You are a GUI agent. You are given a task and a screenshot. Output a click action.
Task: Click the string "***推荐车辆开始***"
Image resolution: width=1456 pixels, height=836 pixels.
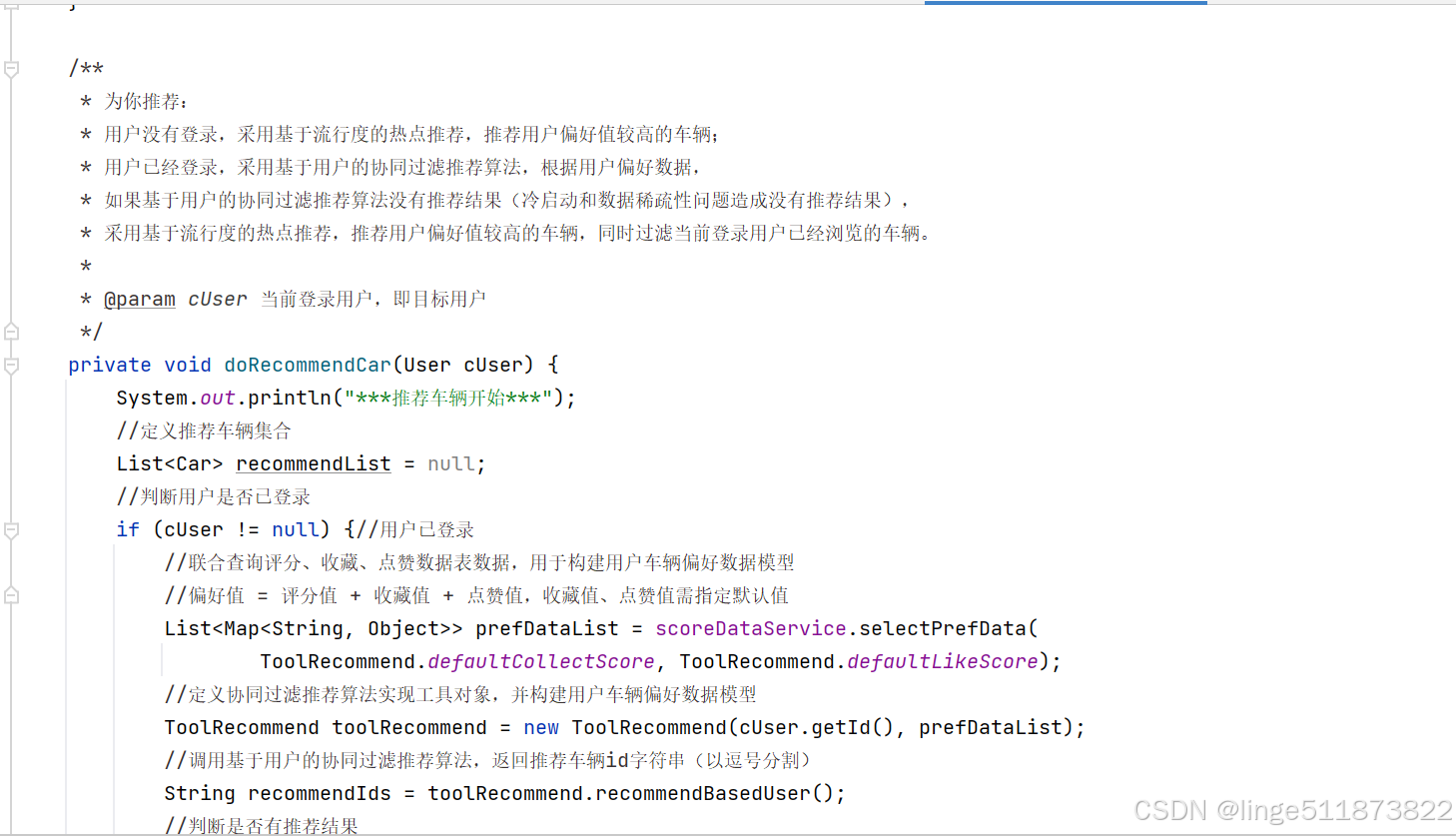point(448,398)
